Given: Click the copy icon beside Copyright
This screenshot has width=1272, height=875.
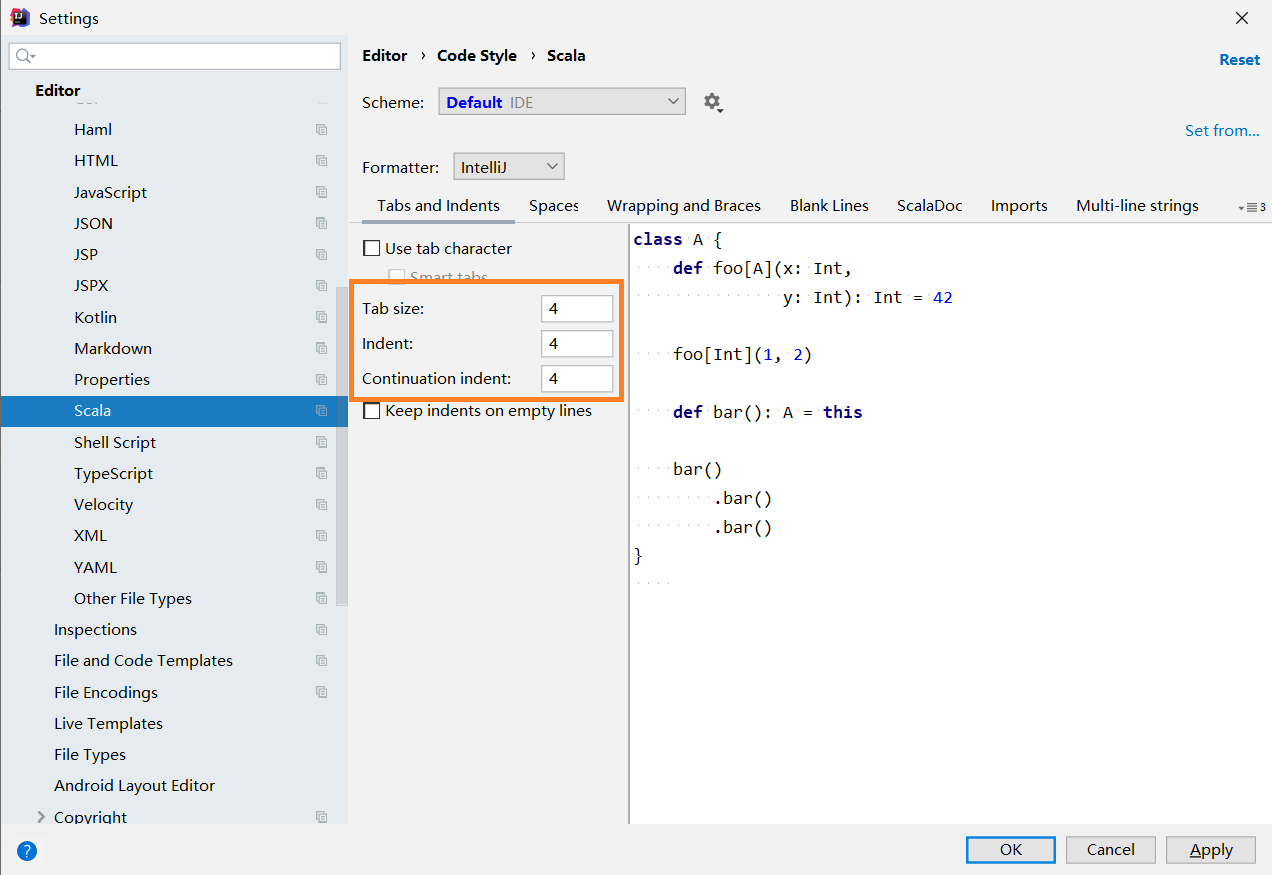Looking at the screenshot, I should click(x=321, y=817).
